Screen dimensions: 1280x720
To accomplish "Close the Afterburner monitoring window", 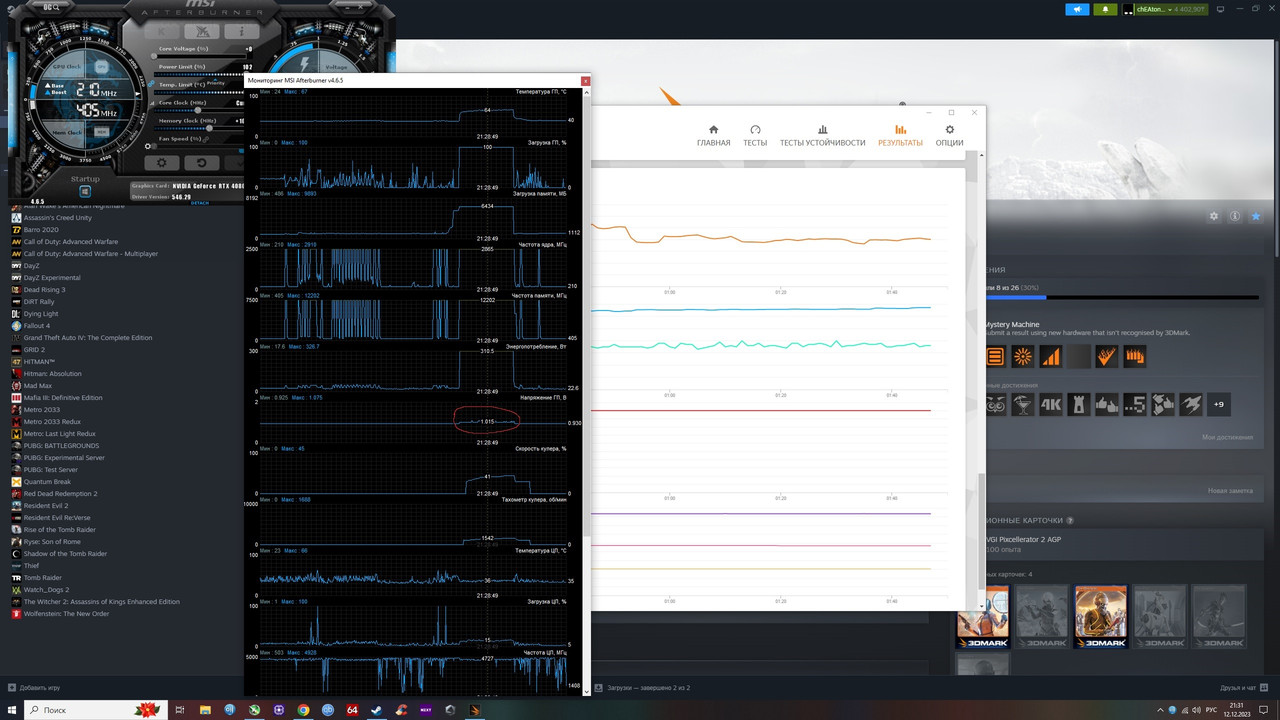I will pos(586,81).
